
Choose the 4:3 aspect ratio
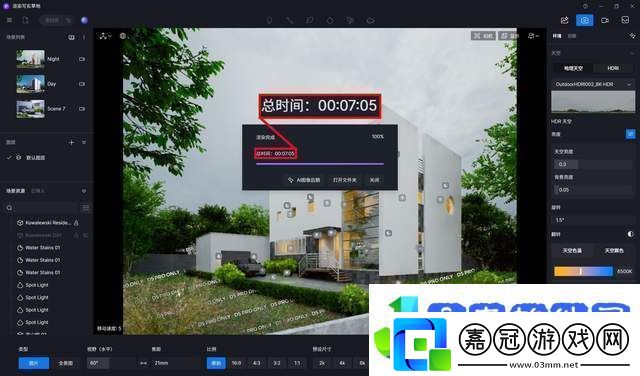(x=256, y=363)
